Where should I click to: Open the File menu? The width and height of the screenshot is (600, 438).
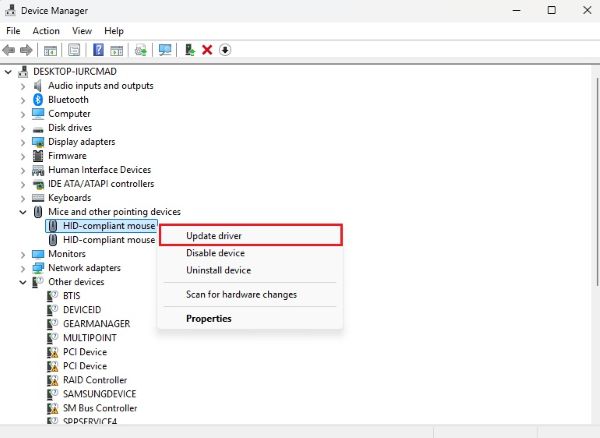(x=13, y=31)
